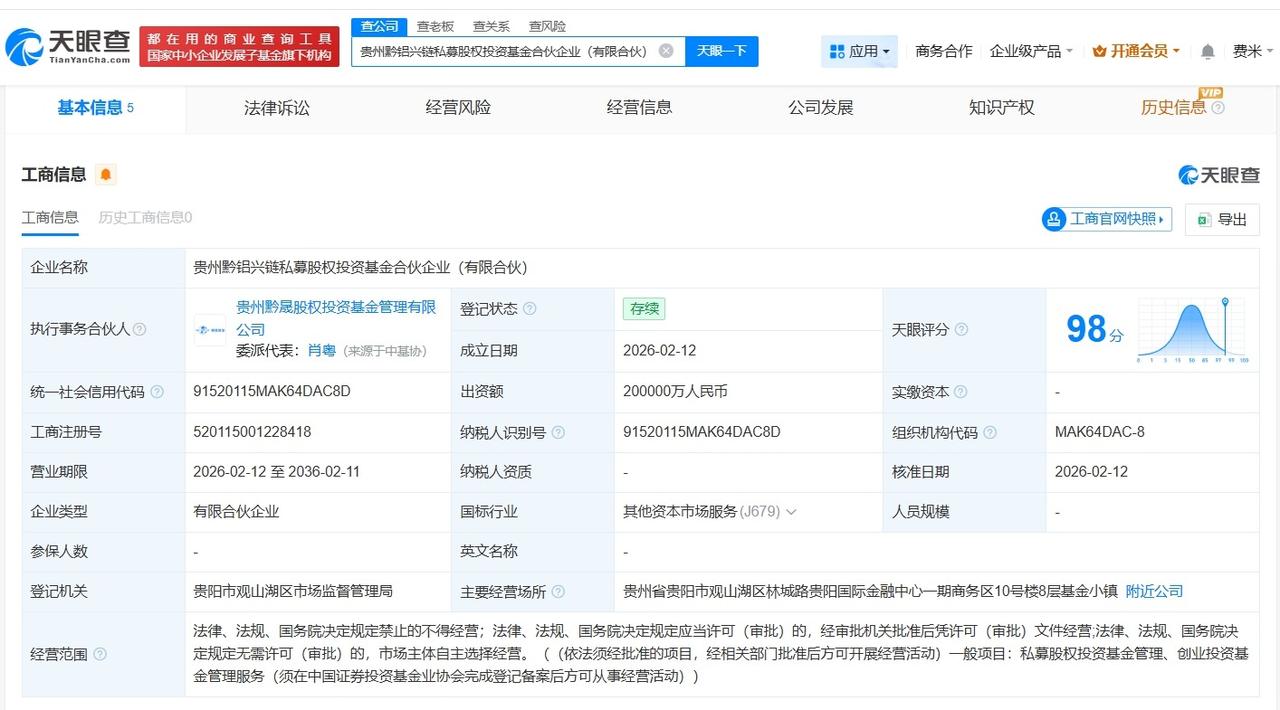Click the 天眼一下 search button
1280x710 pixels.
[721, 50]
